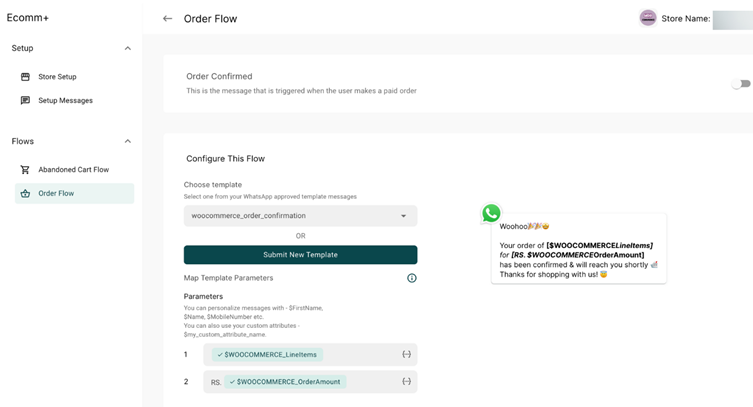Click the Setup Messages chat icon
Screen dimensions: 753x407
coord(25,100)
